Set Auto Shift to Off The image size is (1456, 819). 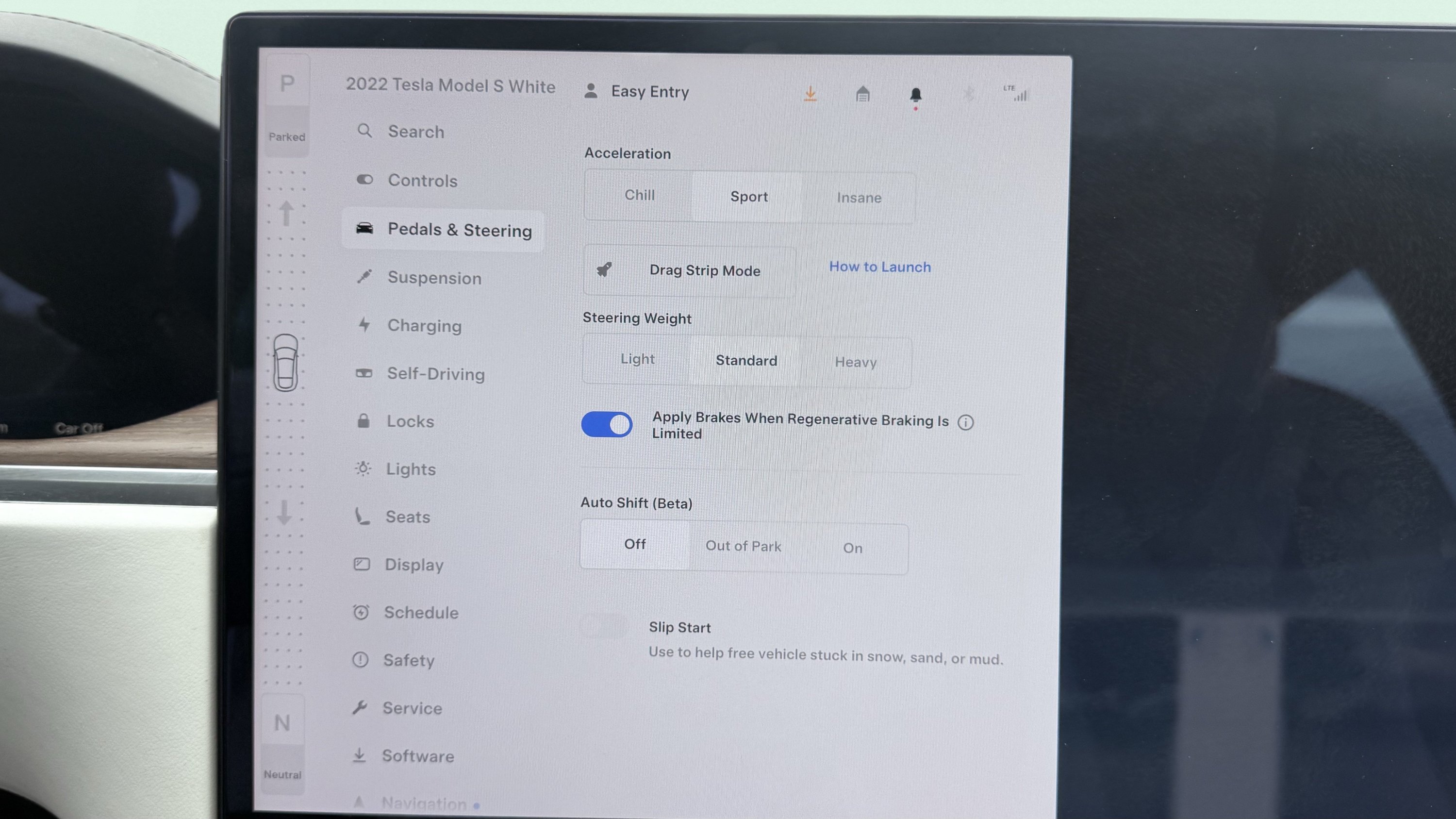(x=635, y=544)
